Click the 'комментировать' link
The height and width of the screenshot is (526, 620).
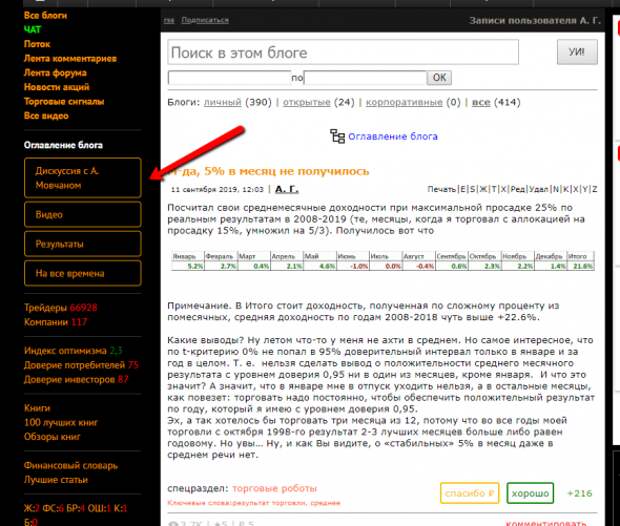click(x=546, y=523)
